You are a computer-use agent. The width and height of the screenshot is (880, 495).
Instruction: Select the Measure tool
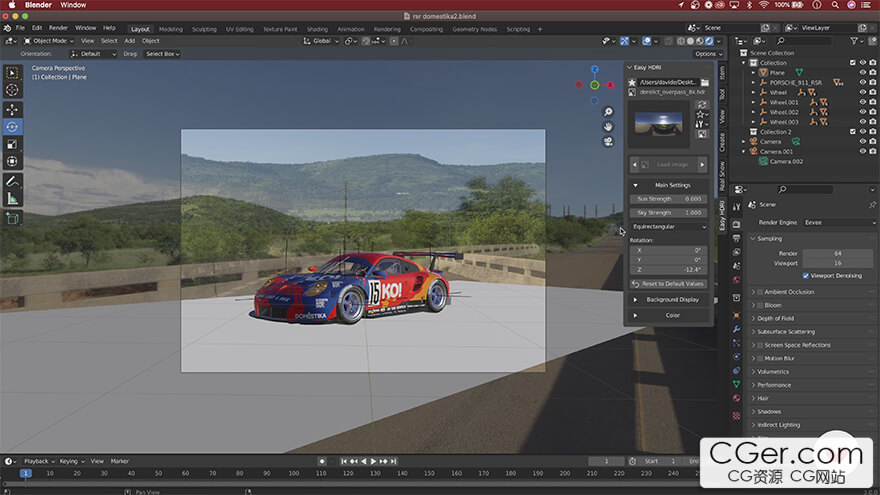pos(12,199)
